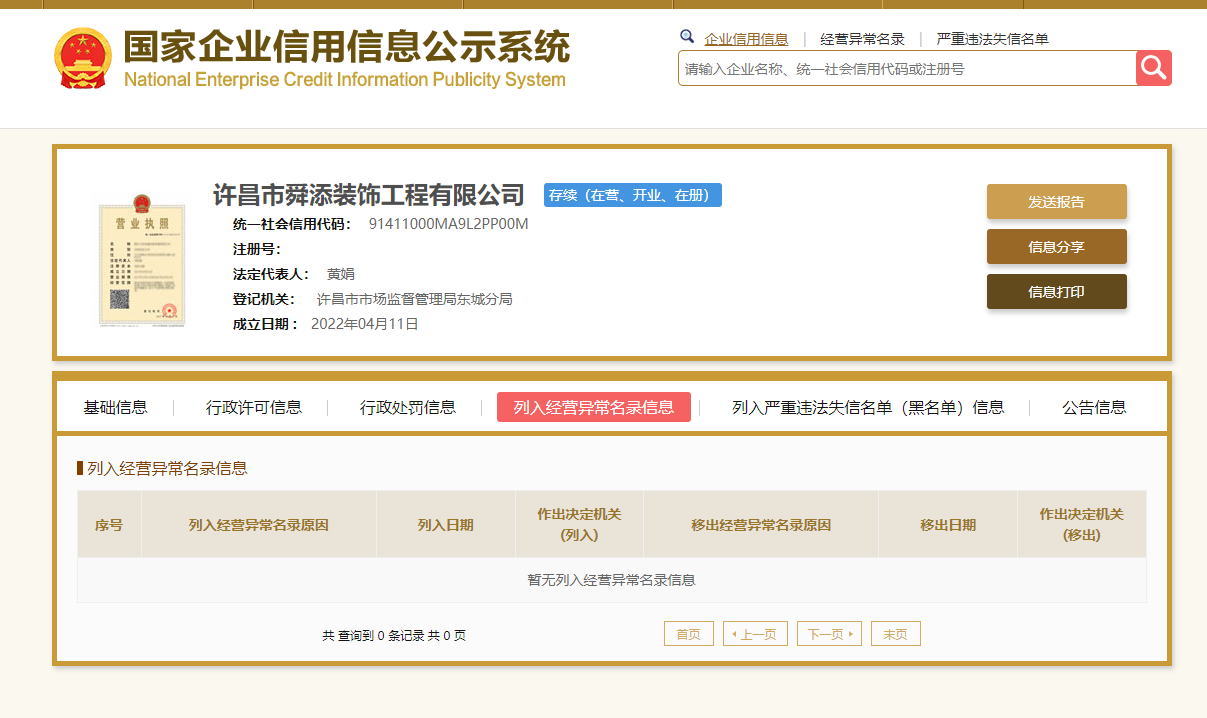Click the establishment date 2022年04月11日
Screen dimensions: 1207x718
click(365, 324)
